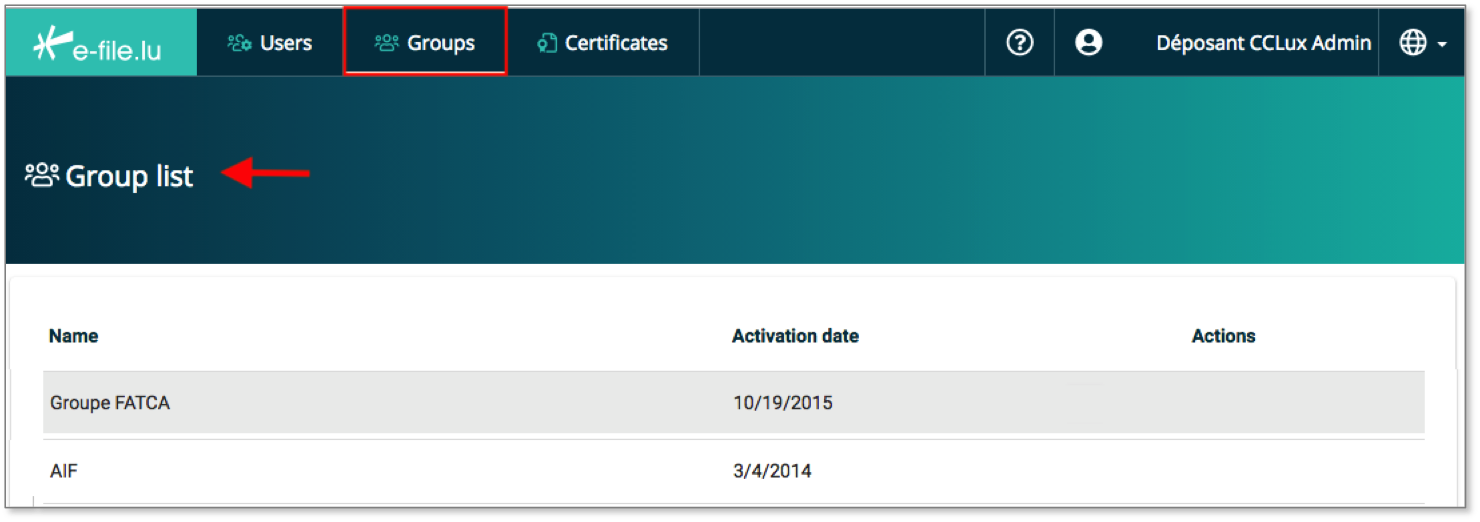Switch to the Users tab
Viewport: 1480px width, 522px height.
coord(286,43)
